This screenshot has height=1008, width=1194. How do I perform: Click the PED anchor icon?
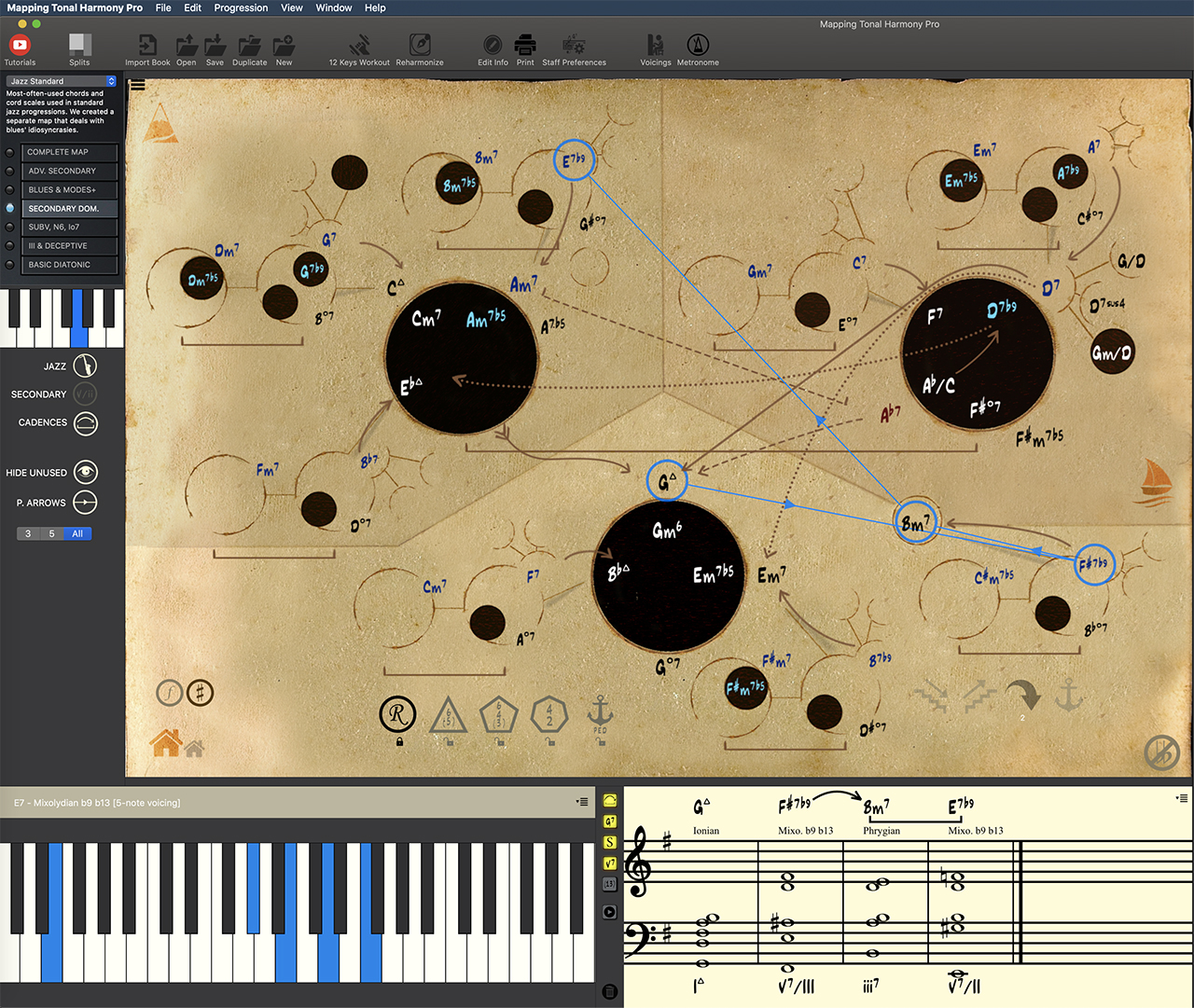(x=600, y=715)
